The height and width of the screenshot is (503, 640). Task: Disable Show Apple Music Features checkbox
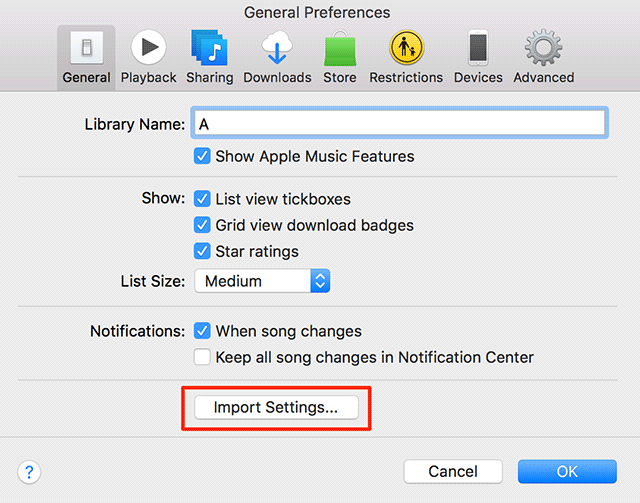coord(203,156)
